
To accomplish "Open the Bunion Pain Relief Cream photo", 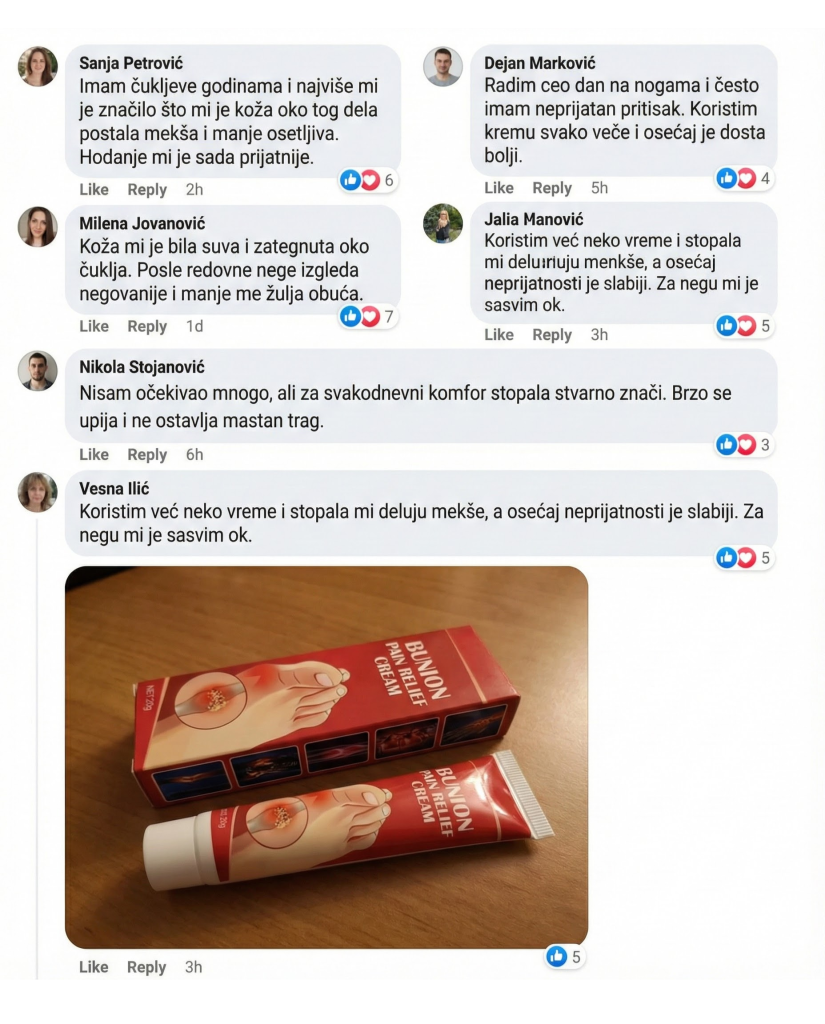I will (x=327, y=758).
